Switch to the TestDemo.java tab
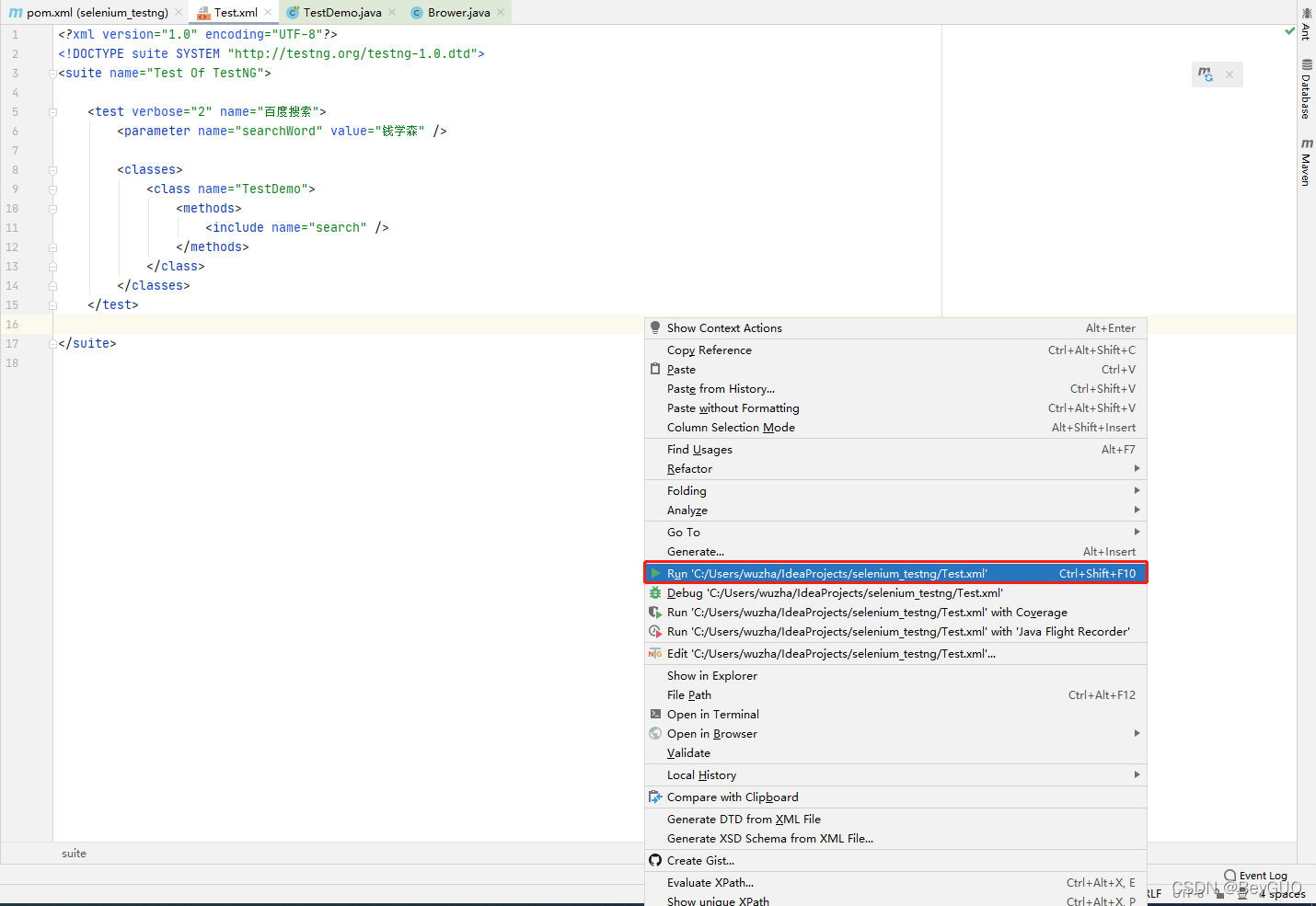This screenshot has width=1316, height=906. 341,13
